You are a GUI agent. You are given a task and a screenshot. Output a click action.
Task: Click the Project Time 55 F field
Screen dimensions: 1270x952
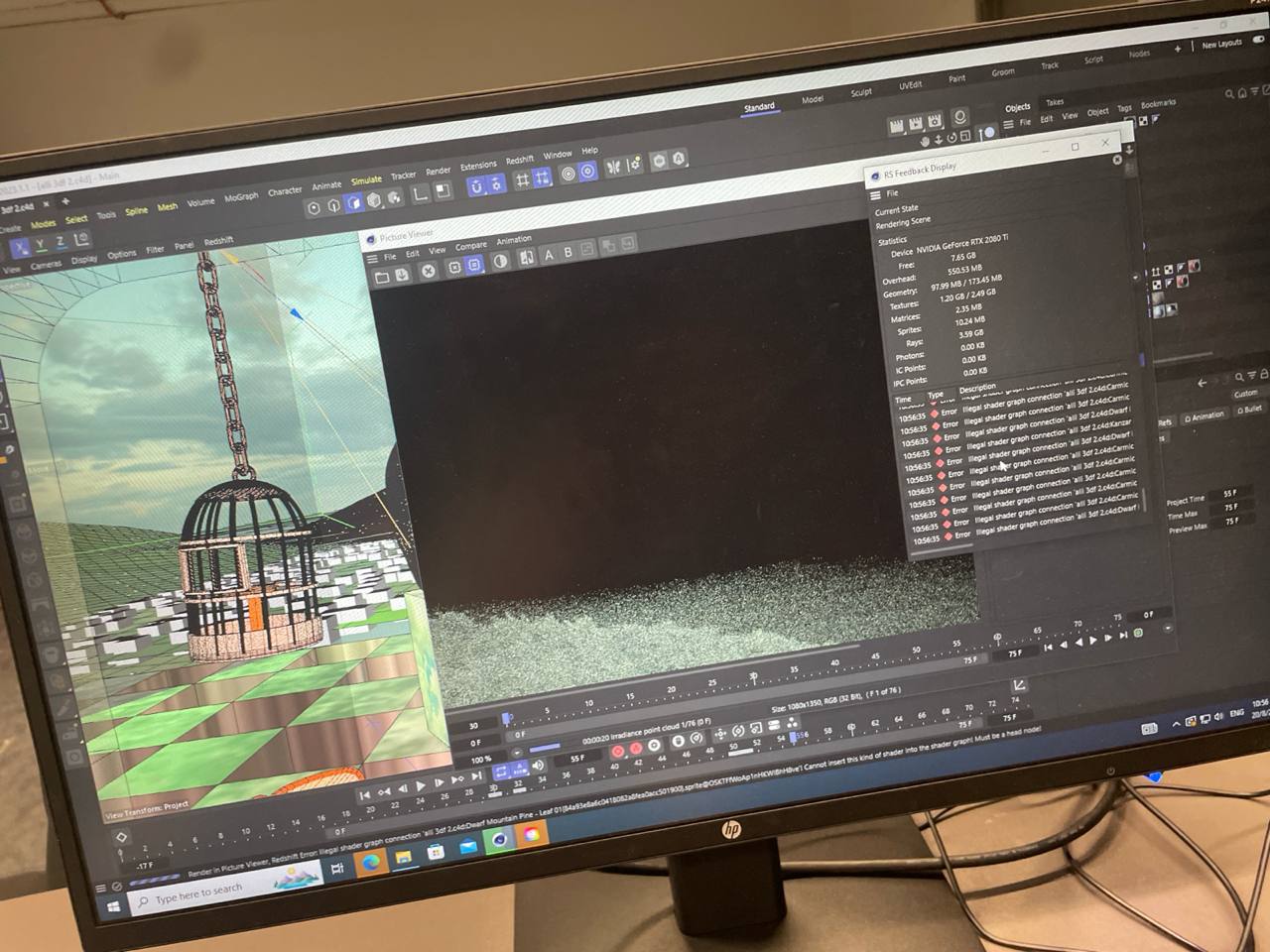(x=1230, y=493)
